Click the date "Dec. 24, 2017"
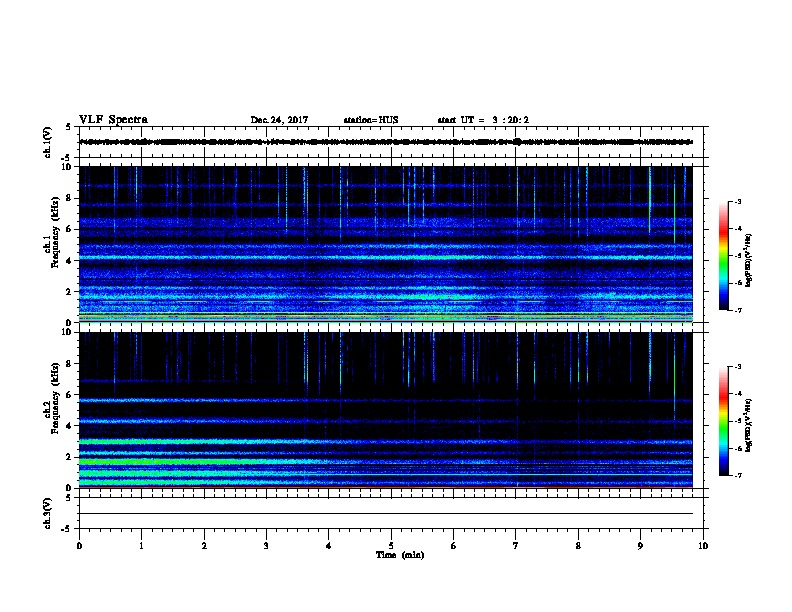 click(279, 120)
